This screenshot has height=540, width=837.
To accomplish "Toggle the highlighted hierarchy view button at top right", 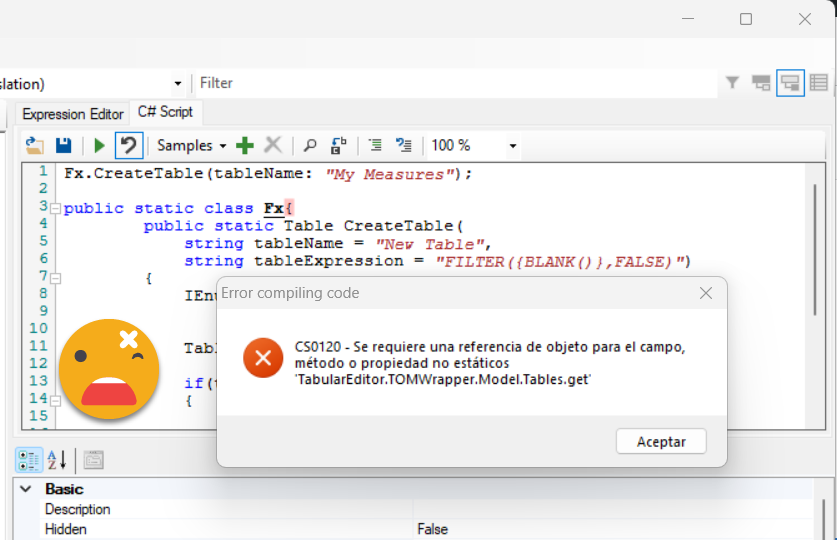I will (x=790, y=83).
